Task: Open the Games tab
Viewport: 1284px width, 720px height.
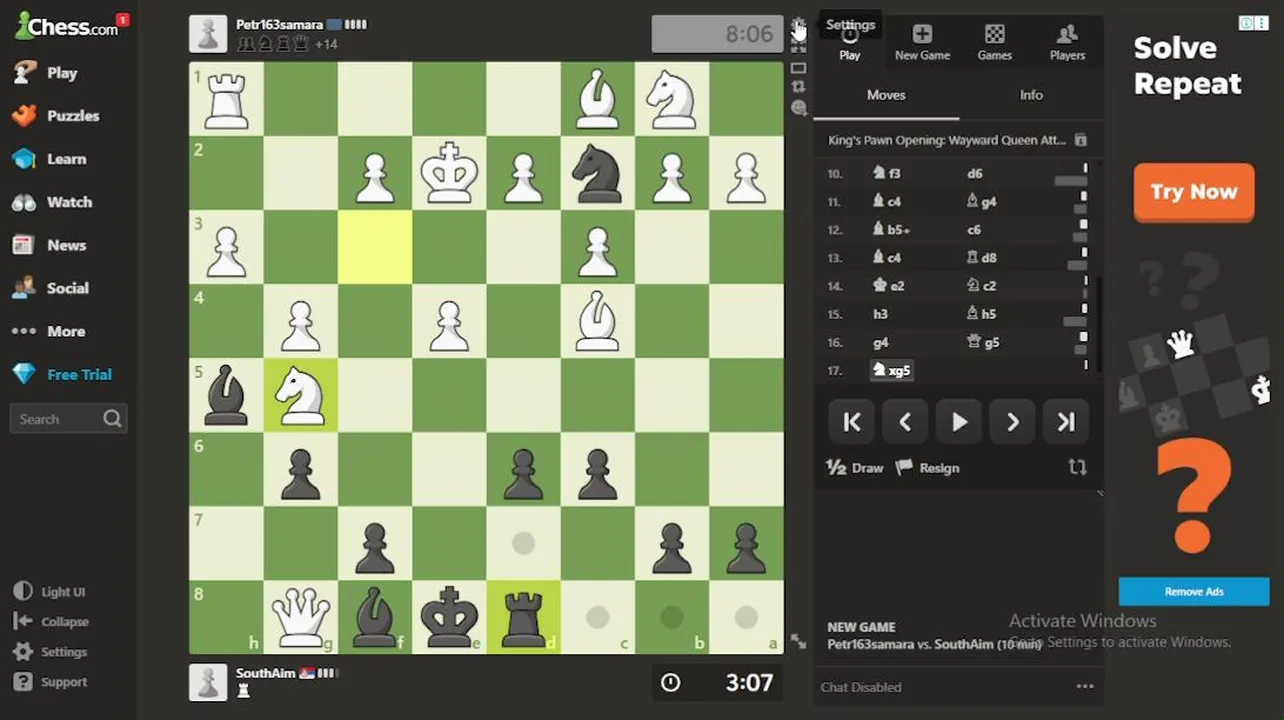Action: (994, 42)
